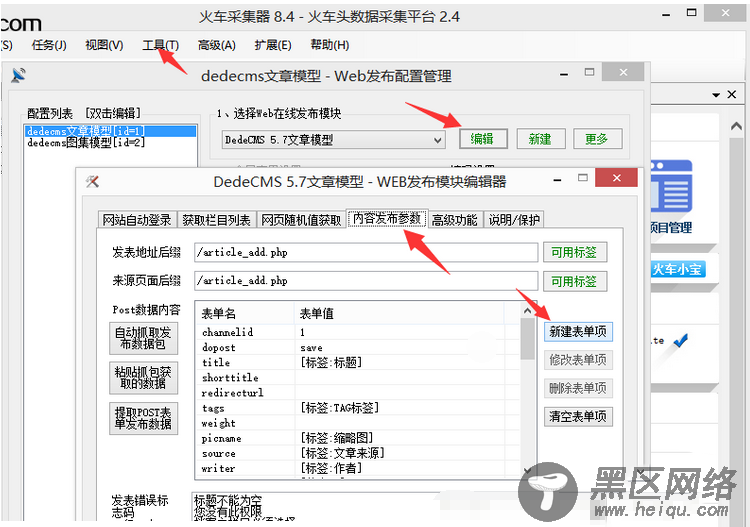Click the 来源页面后缀 input field
Viewport: 750px width, 527px height.
coord(366,281)
